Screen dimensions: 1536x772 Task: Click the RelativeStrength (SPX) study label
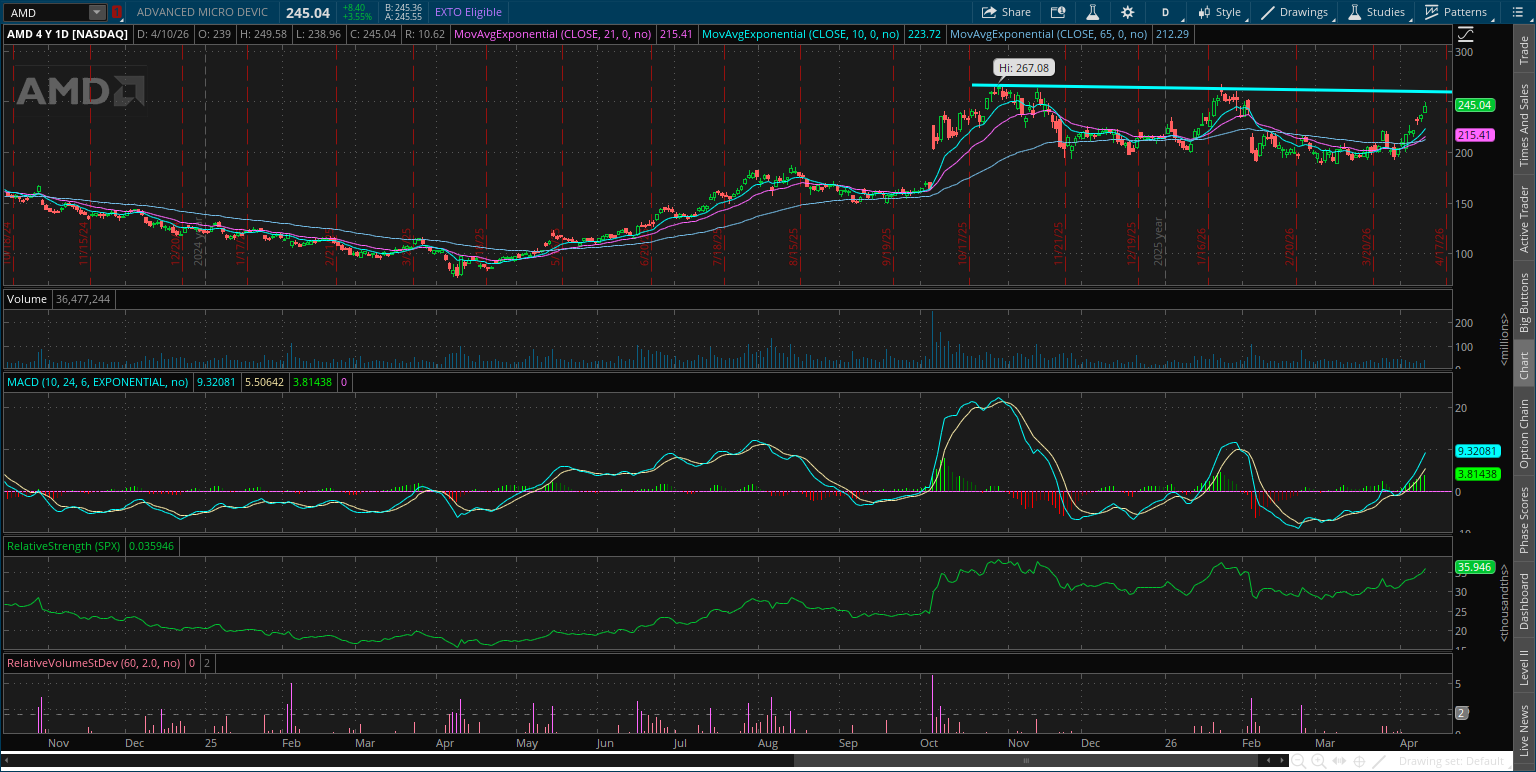pyautogui.click(x=64, y=546)
